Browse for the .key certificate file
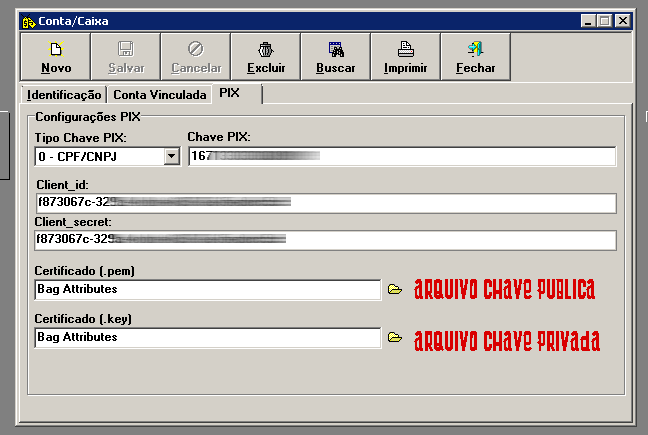Screen dimensions: 648x435 (395, 338)
